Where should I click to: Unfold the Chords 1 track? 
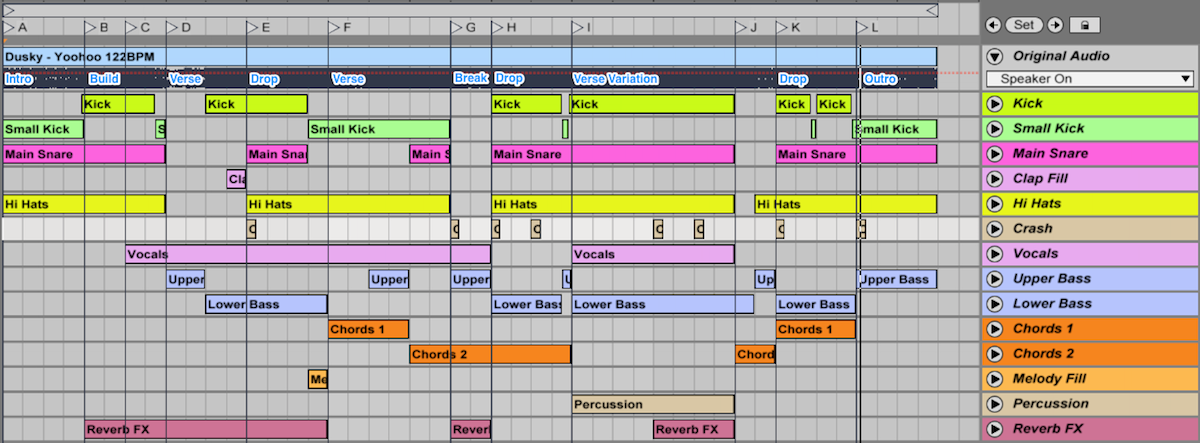click(994, 328)
